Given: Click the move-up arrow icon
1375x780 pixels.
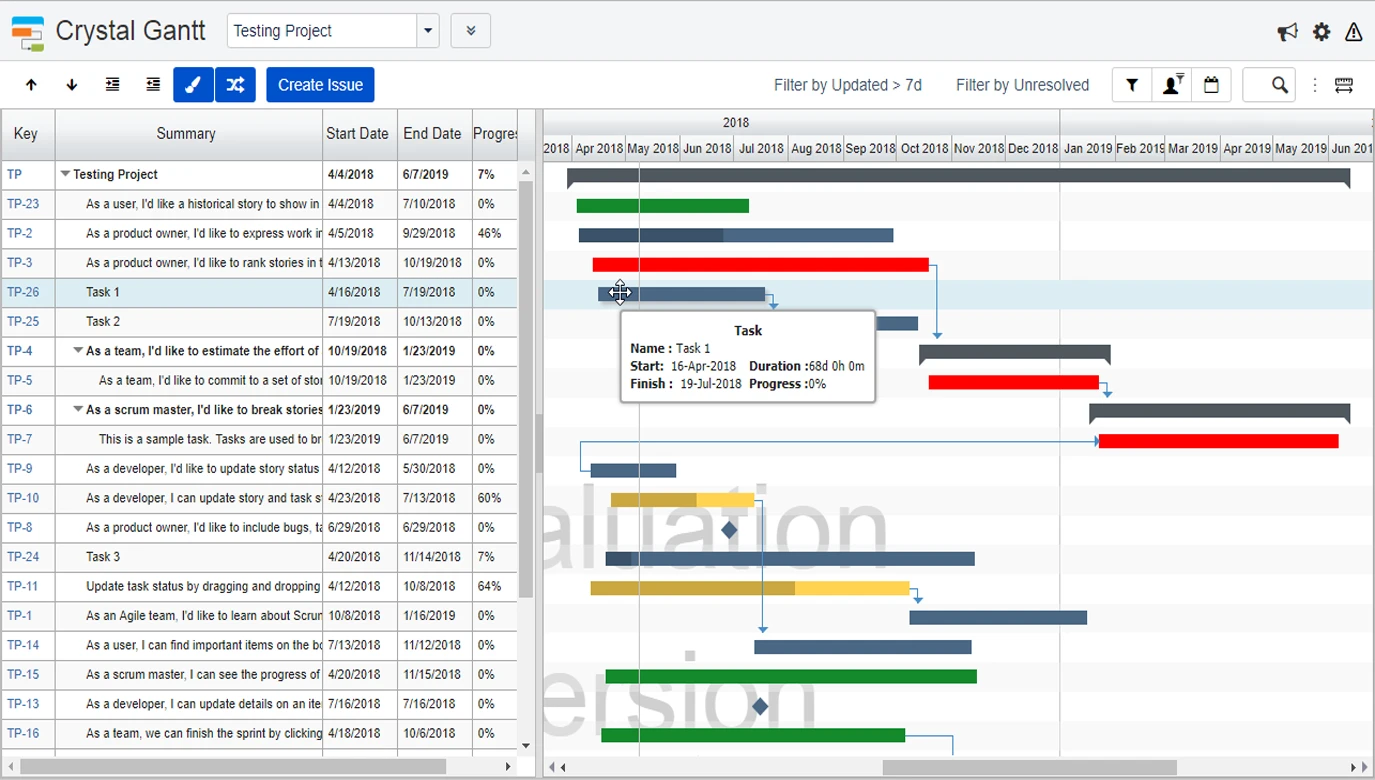Looking at the screenshot, I should point(31,85).
